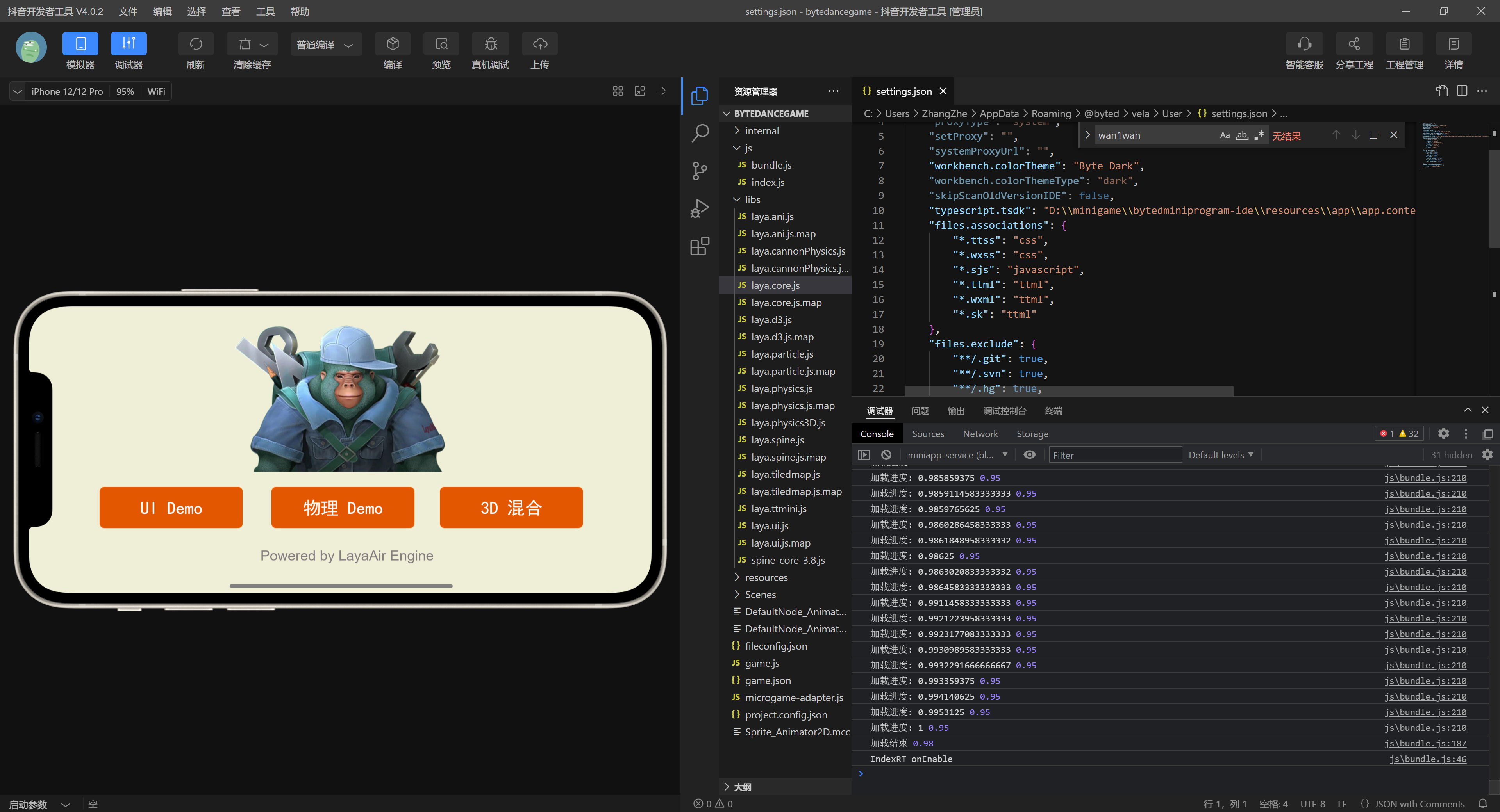Open the Default levels dropdown
This screenshot has height=812, width=1500.
click(x=1220, y=455)
